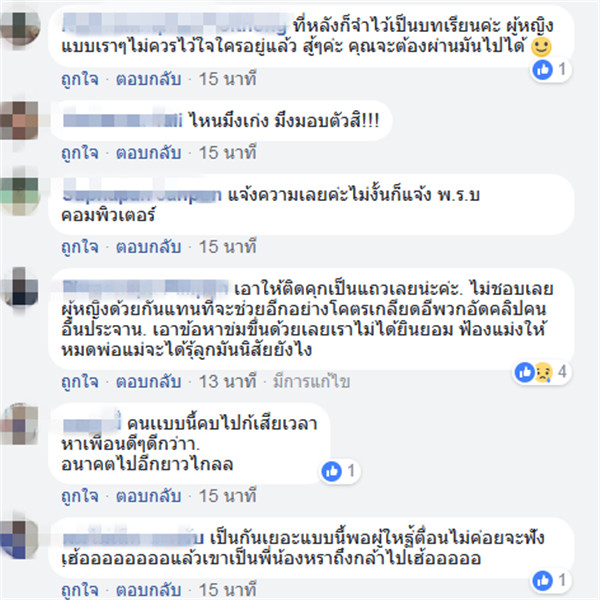Click the sad reaction emoji with count 4
The height and width of the screenshot is (600, 600).
pyautogui.click(x=543, y=372)
